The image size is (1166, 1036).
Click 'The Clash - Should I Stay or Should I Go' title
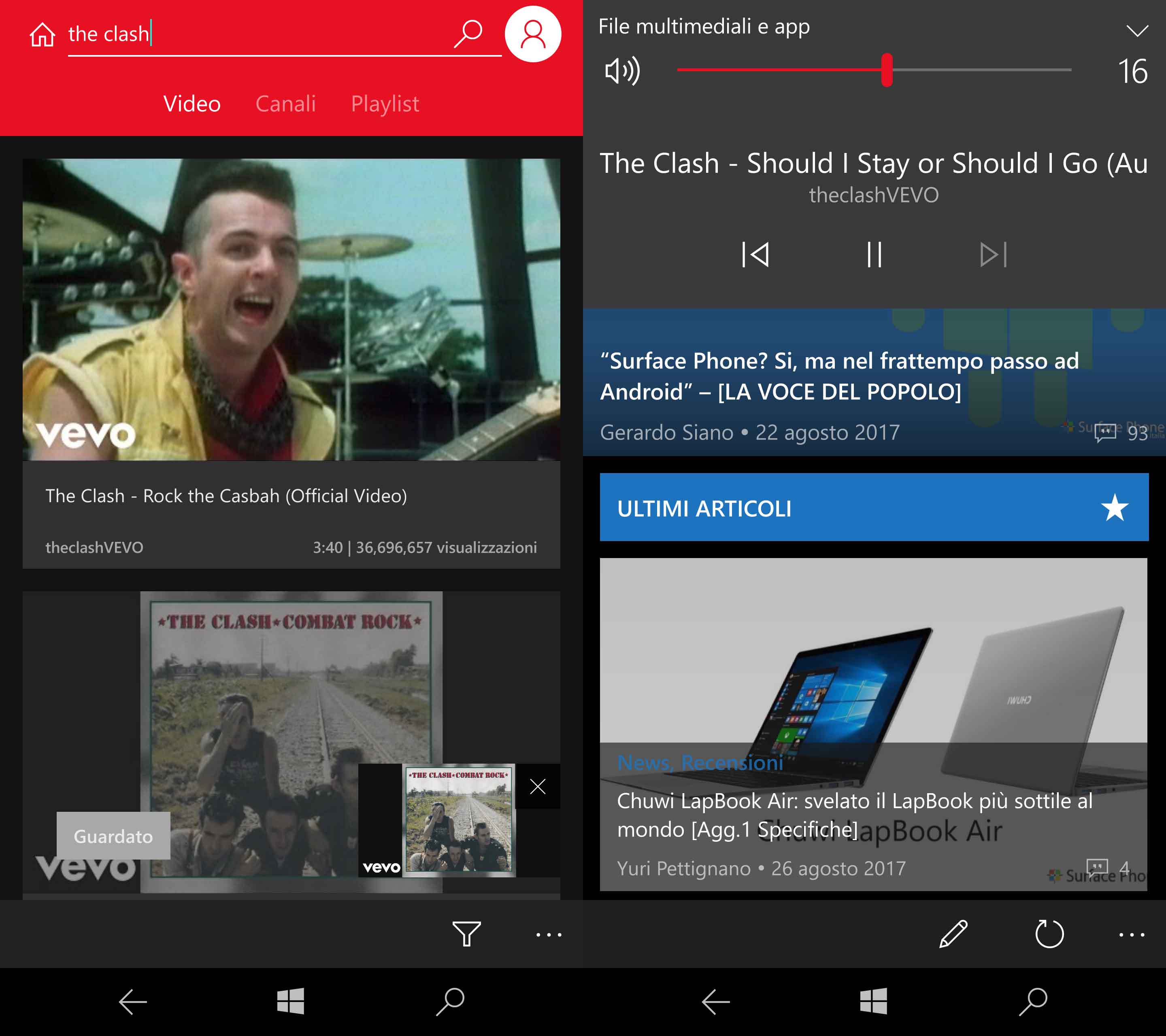coord(873,163)
